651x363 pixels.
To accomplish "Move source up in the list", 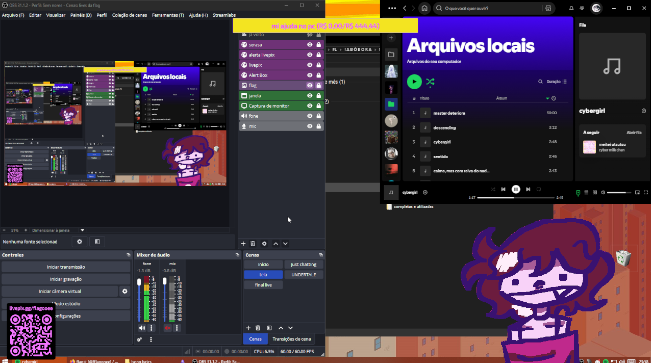I will coord(276,244).
